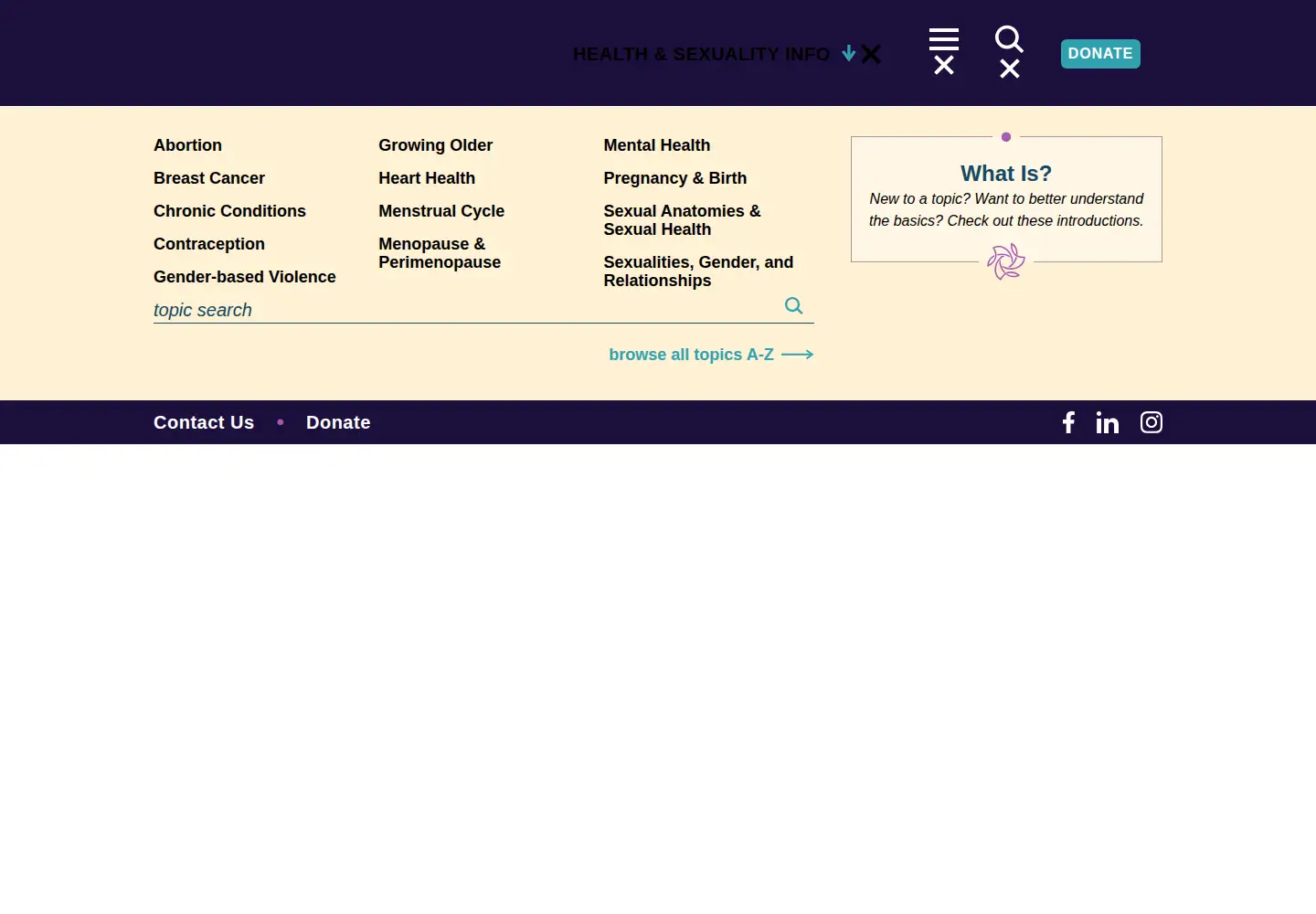Click the topic search magnifier icon
The height and width of the screenshot is (914, 1316).
(x=794, y=306)
